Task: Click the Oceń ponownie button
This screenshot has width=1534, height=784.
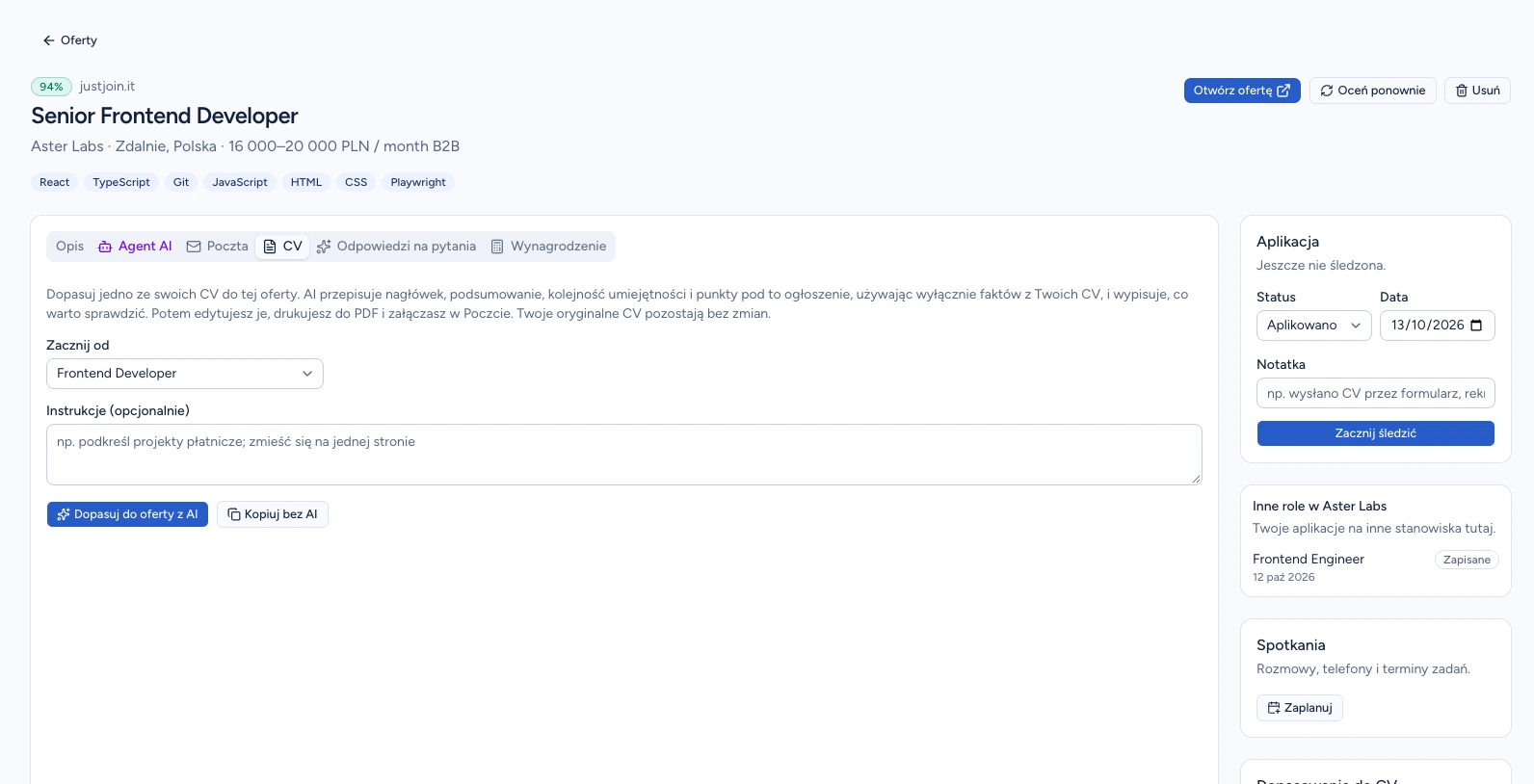Action: [x=1373, y=91]
